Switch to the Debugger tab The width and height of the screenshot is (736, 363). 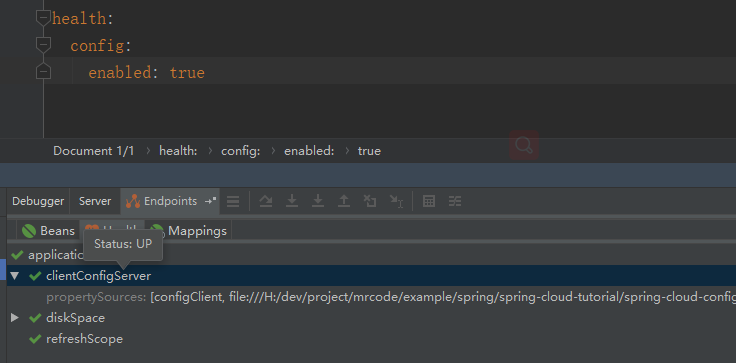(38, 201)
